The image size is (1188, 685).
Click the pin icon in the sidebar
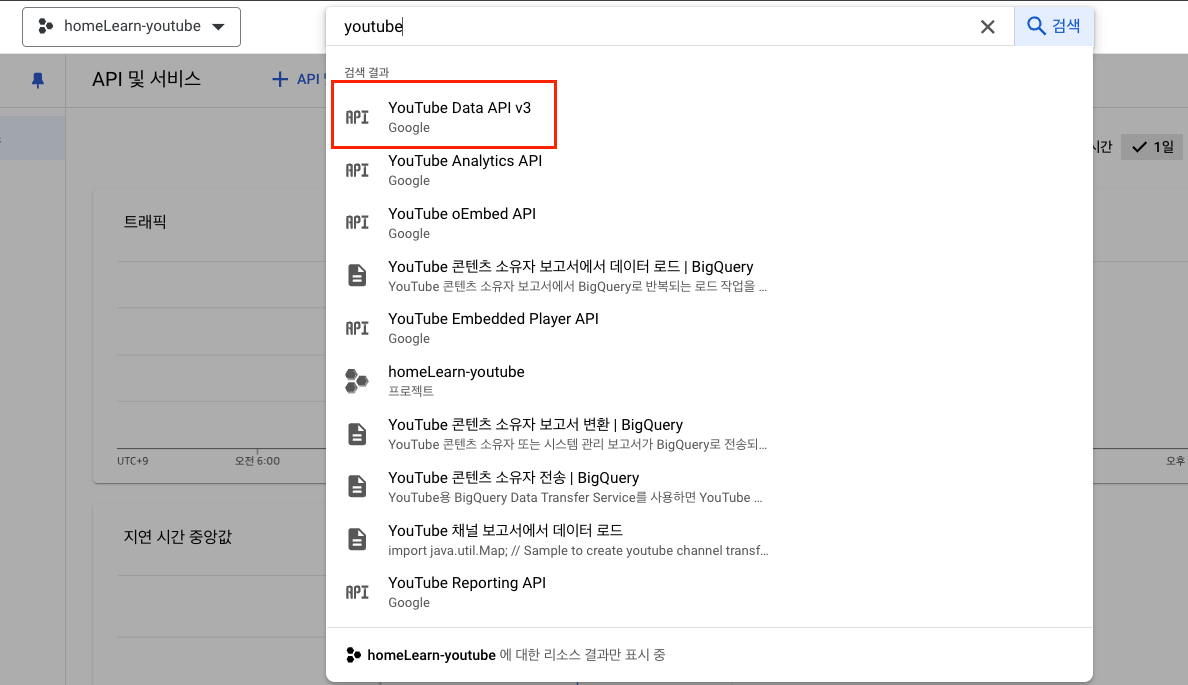click(x=38, y=80)
